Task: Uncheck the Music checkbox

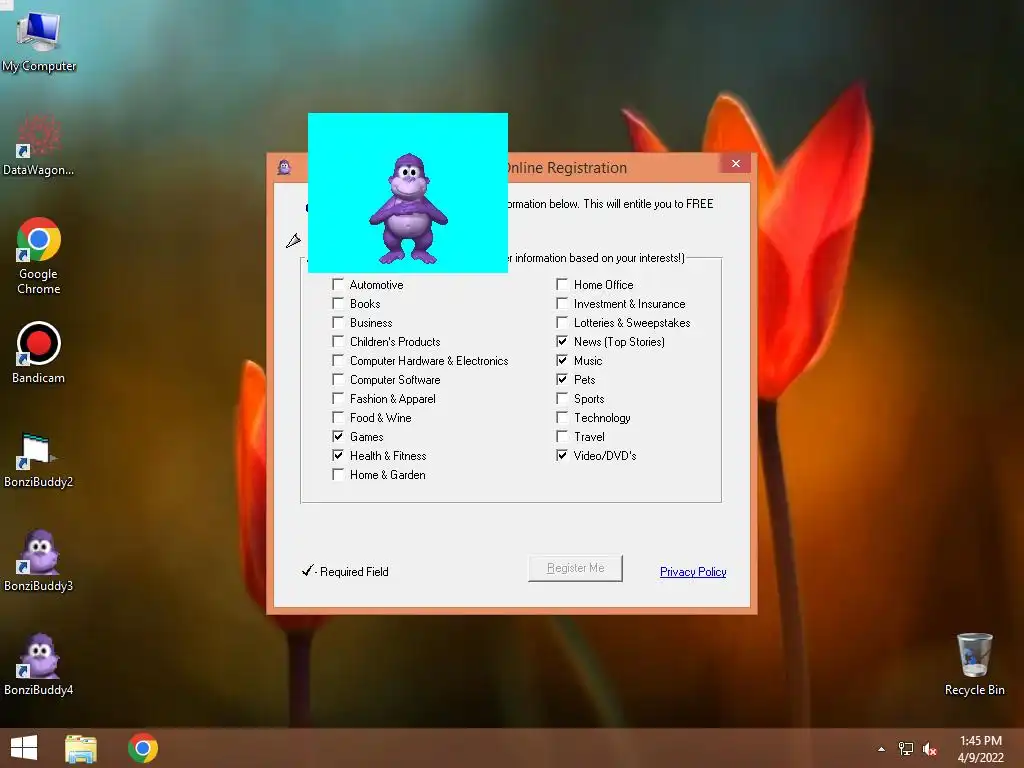Action: (562, 360)
